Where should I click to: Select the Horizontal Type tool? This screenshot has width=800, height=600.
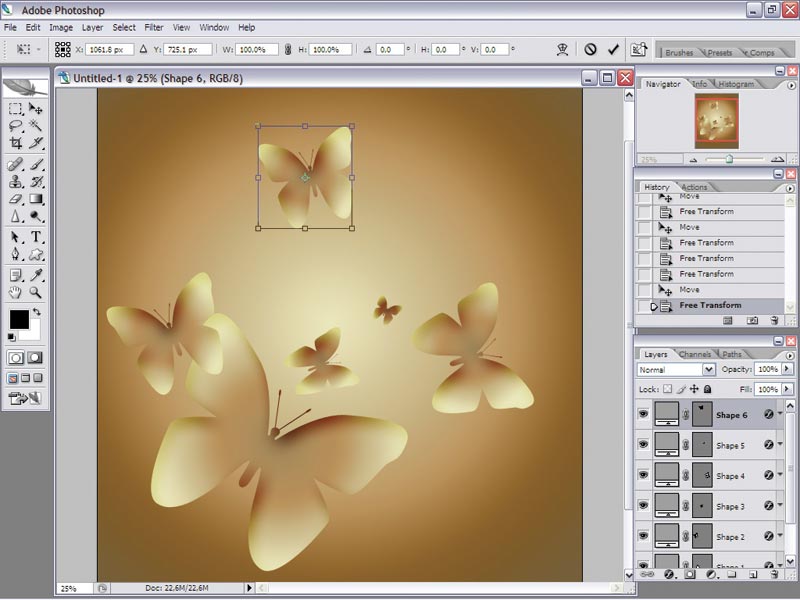click(36, 237)
